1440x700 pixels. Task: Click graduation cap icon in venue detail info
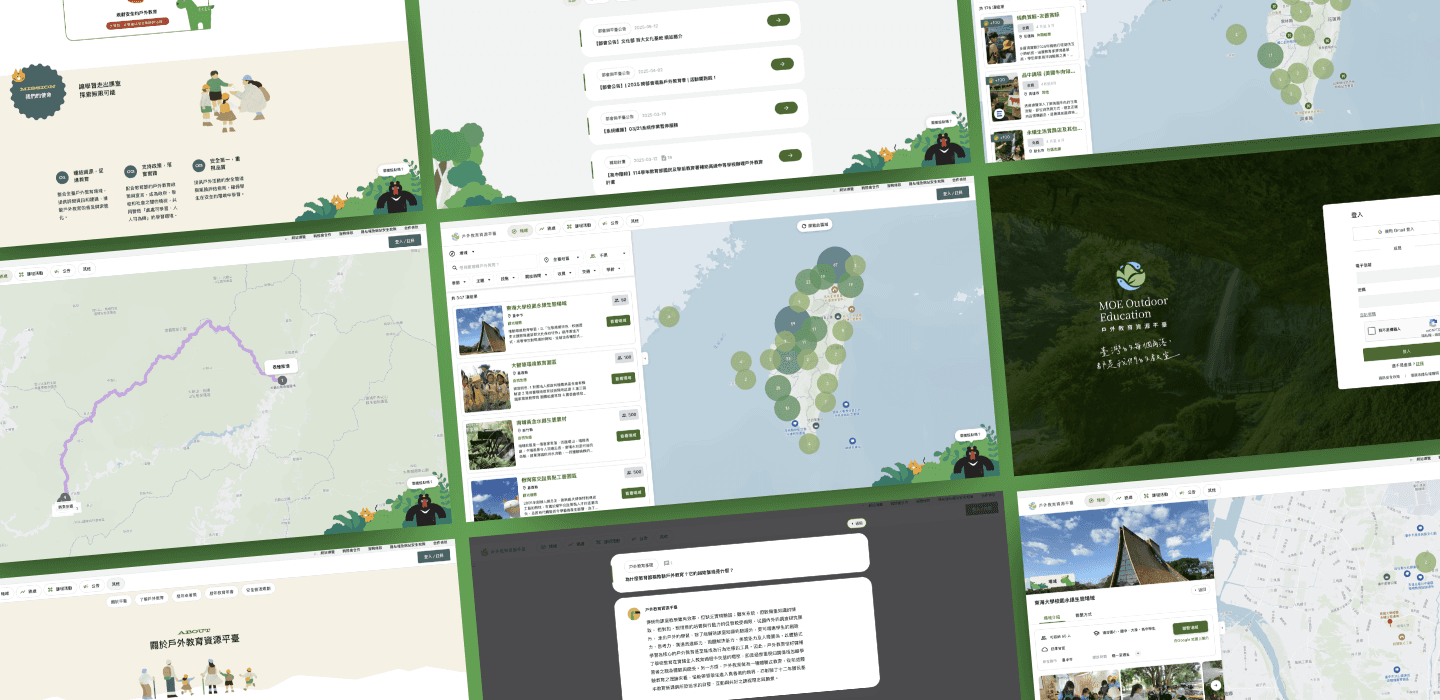click(x=1098, y=632)
